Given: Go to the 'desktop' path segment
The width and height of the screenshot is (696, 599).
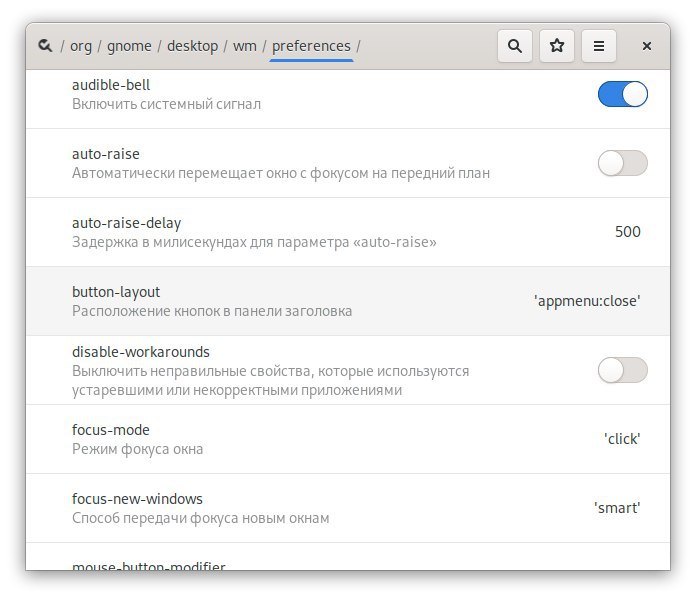Looking at the screenshot, I should point(192,46).
